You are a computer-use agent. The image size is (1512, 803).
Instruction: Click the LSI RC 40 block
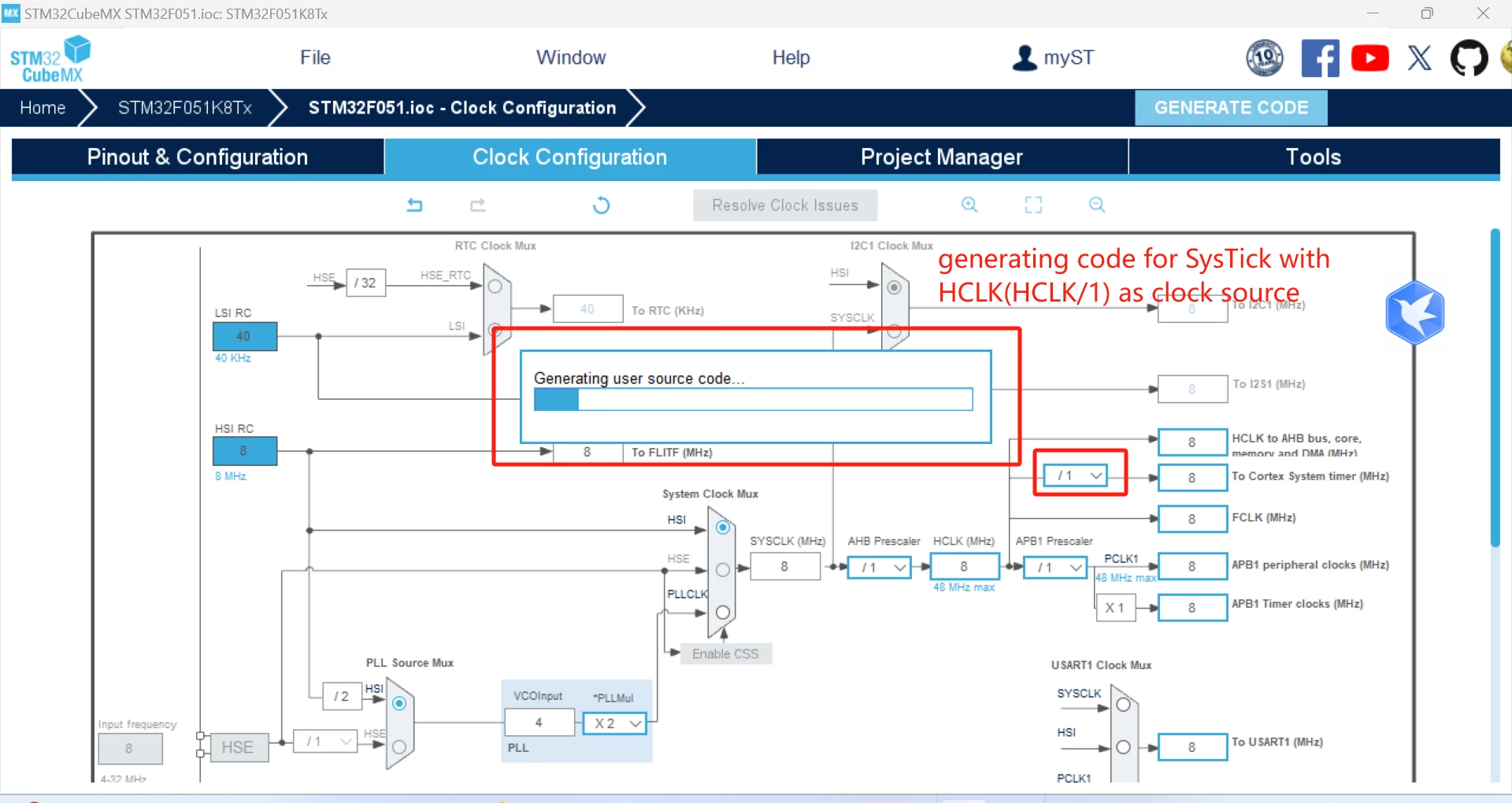(245, 336)
